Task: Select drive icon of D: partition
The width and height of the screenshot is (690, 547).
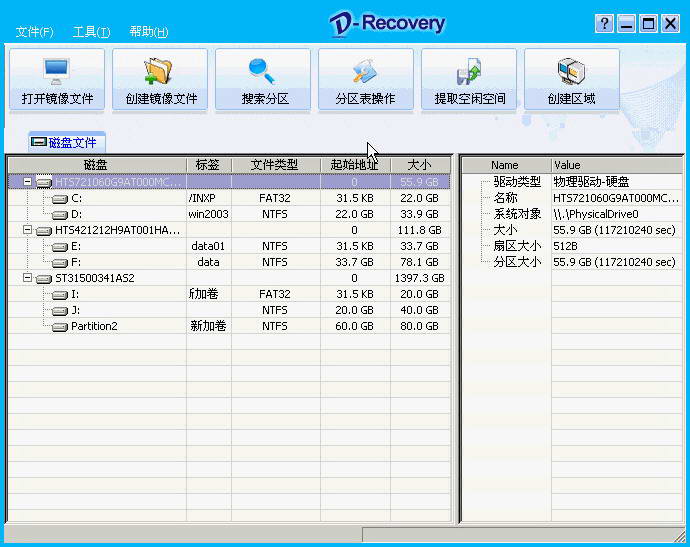Action: click(60, 215)
